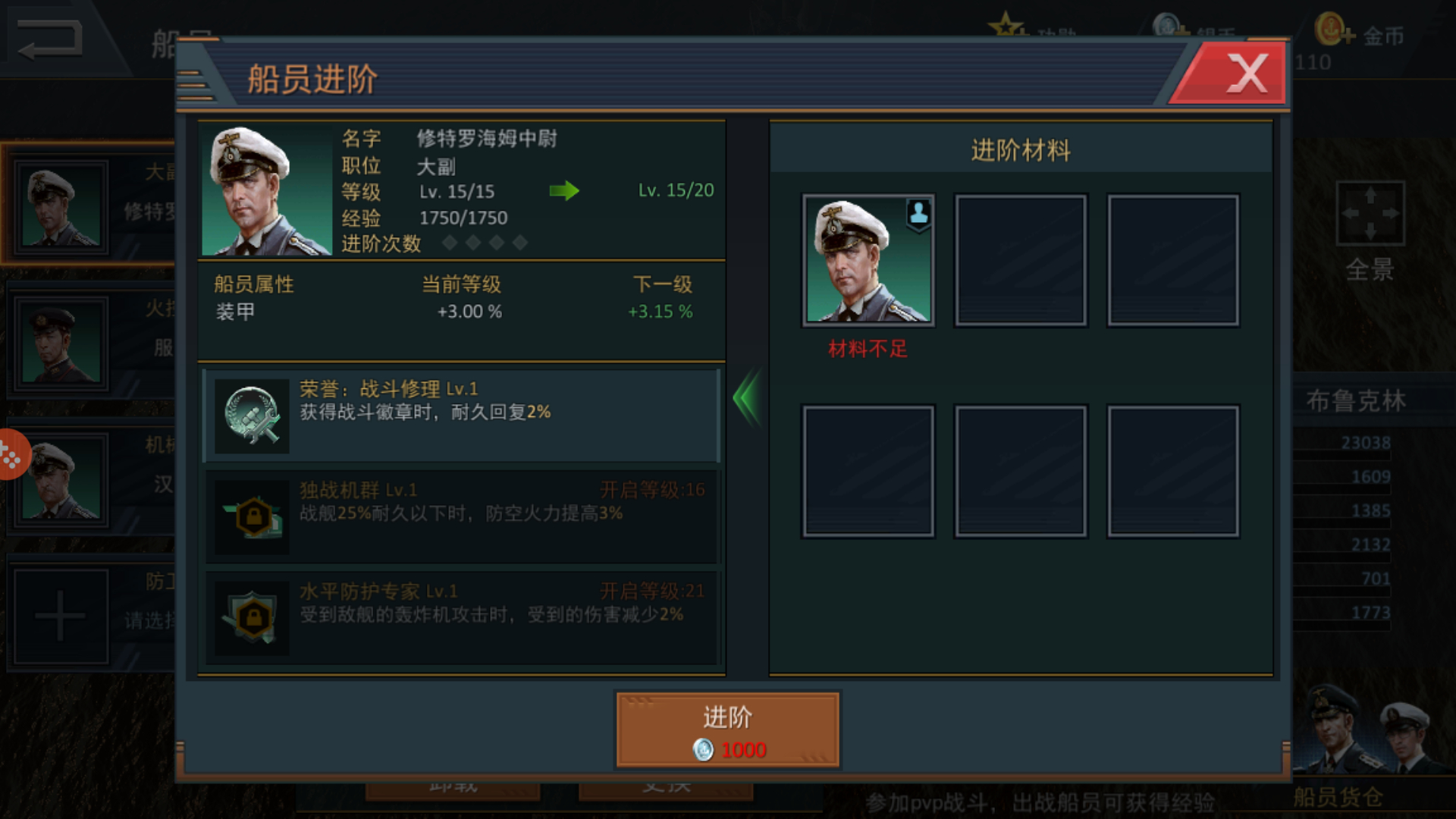Click the empty top-right material slot
This screenshot has width=1456, height=819.
click(x=1173, y=260)
